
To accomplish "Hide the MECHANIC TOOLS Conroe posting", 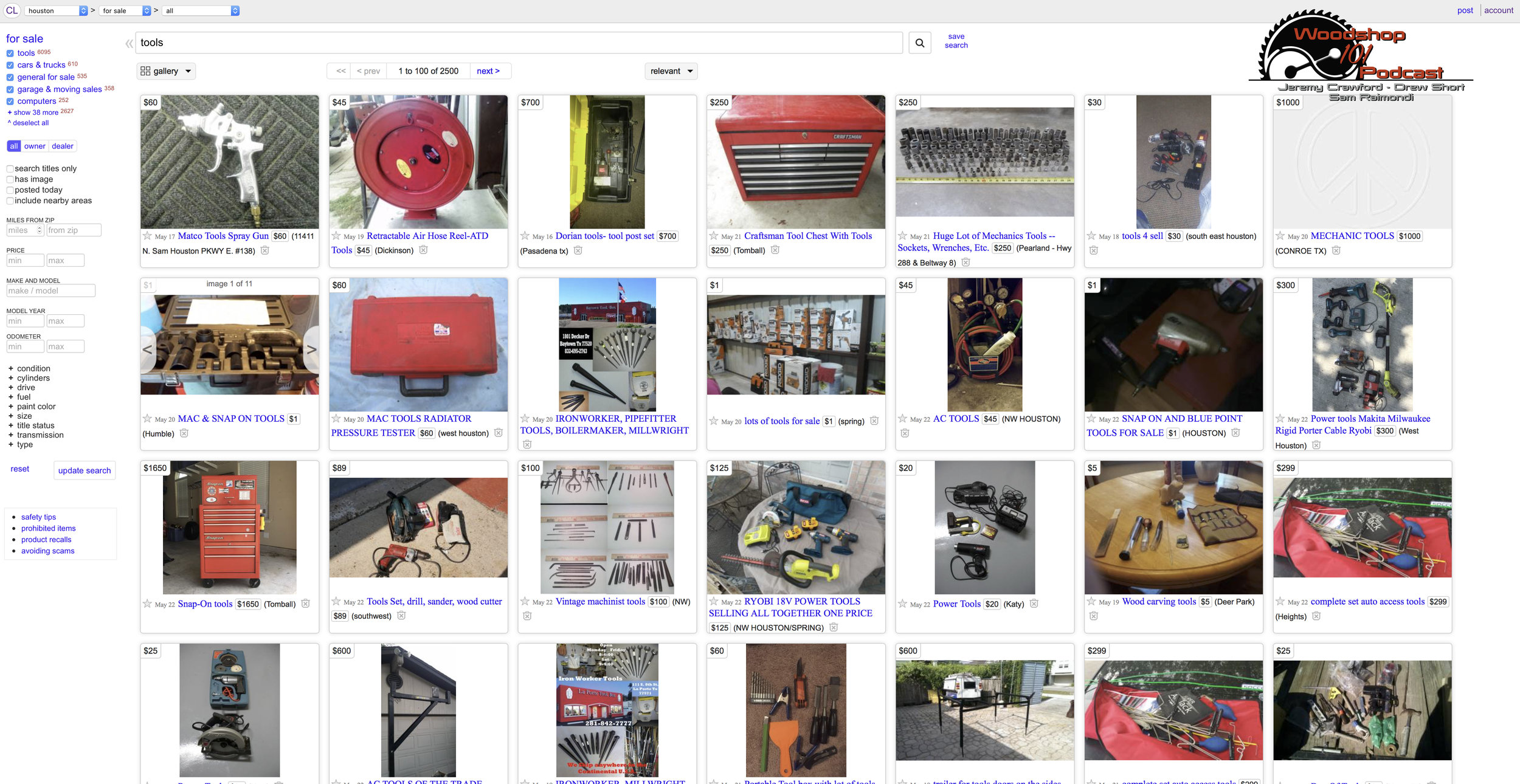I will [x=1336, y=250].
